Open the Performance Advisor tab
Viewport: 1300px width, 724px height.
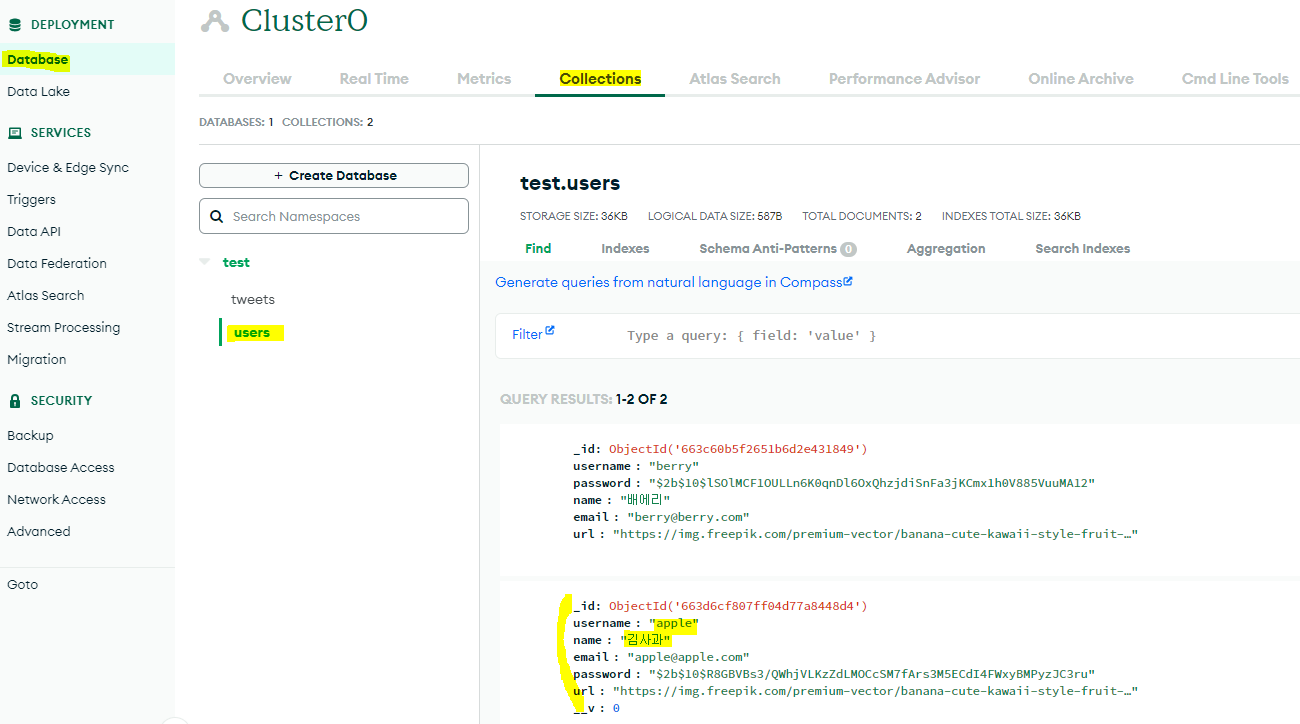[x=904, y=78]
